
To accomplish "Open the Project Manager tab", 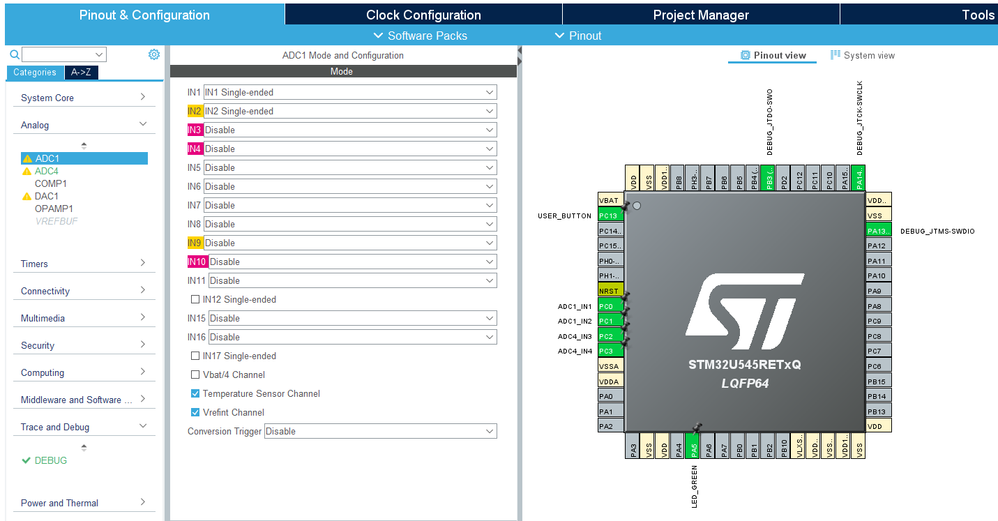I will [700, 15].
